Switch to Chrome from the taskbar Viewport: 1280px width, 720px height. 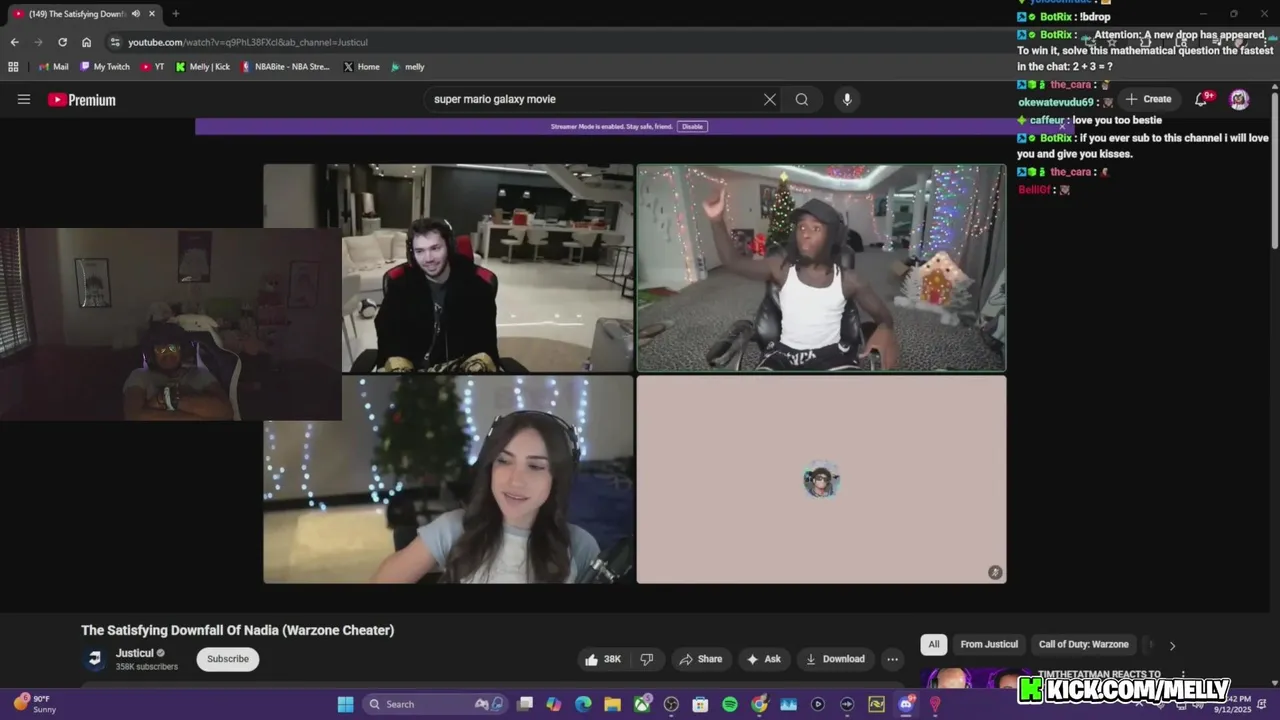759,704
